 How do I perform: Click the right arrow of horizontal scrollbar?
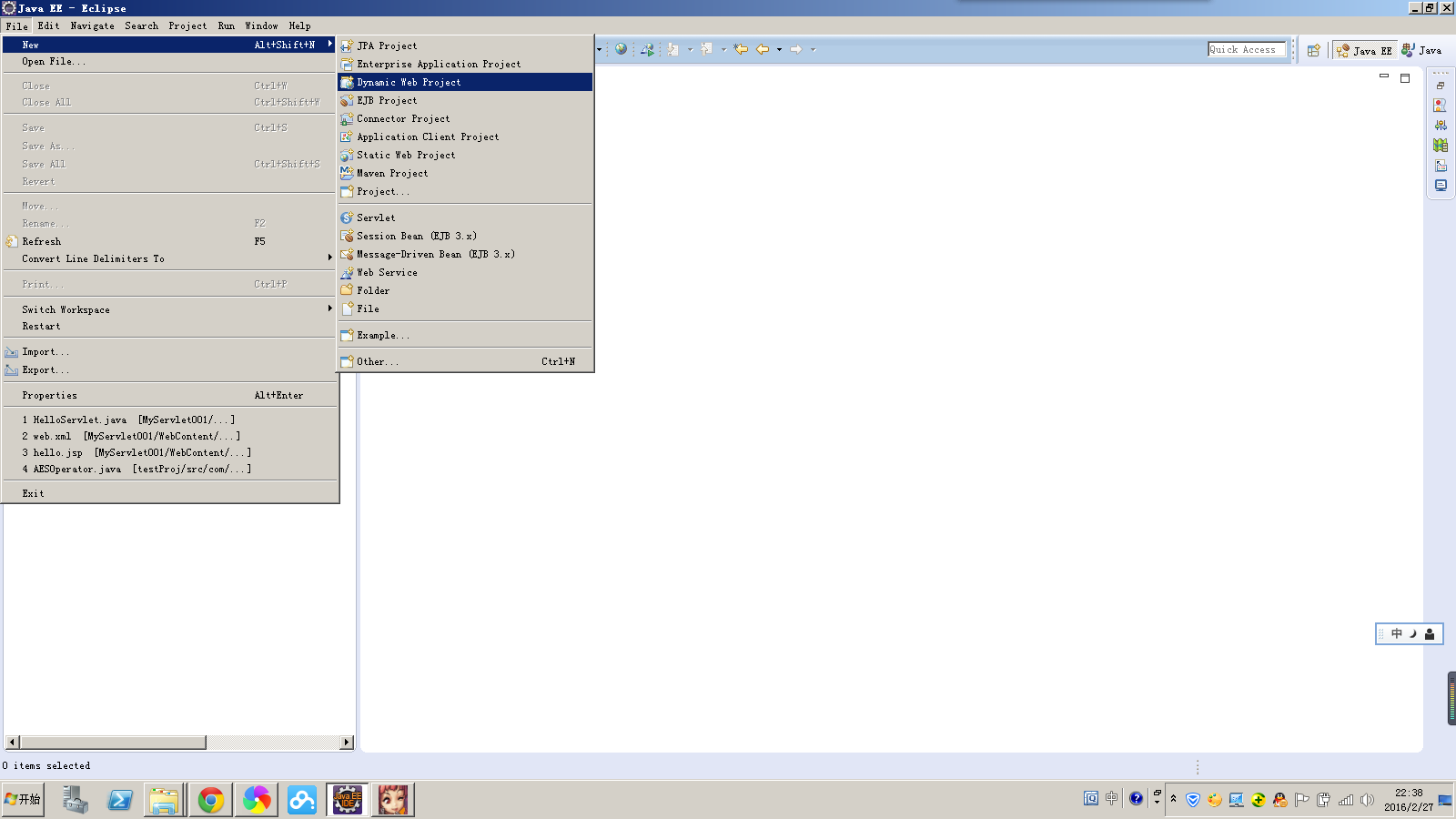[x=346, y=743]
